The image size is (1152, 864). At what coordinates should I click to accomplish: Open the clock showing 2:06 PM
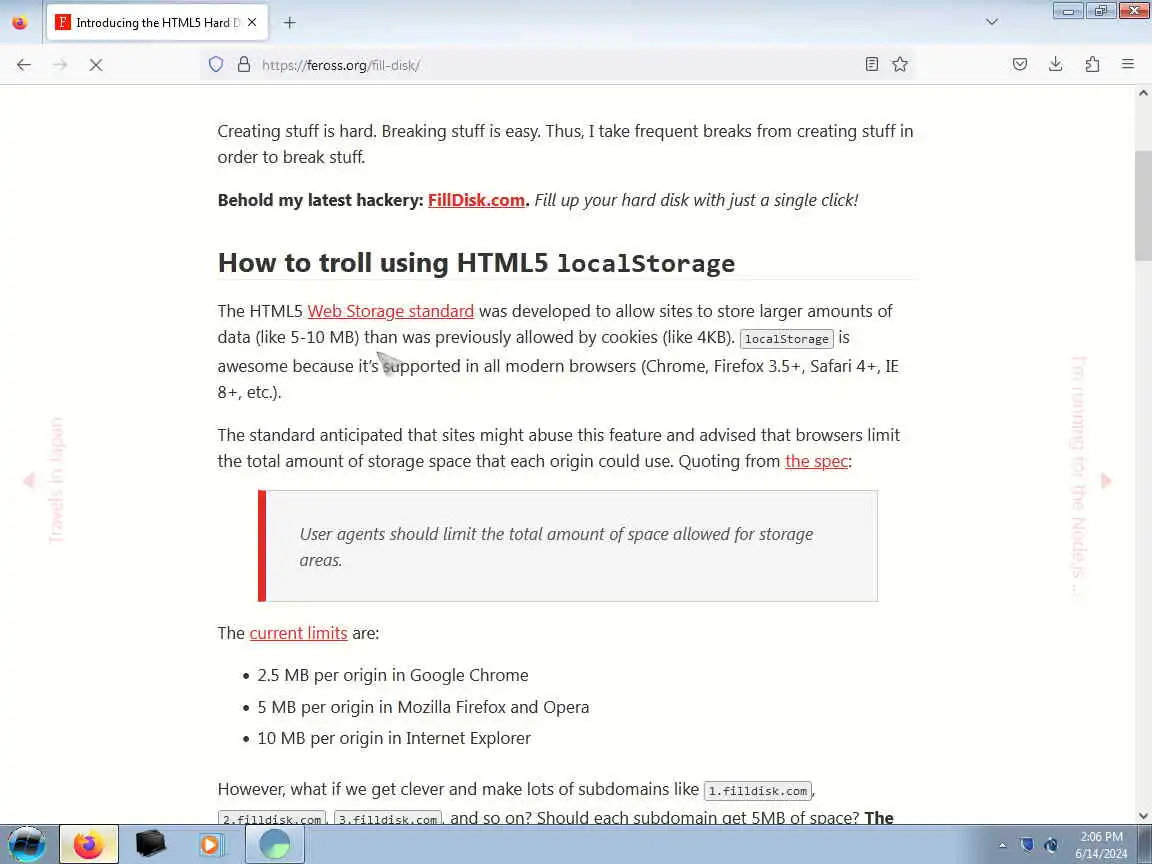[1101, 845]
